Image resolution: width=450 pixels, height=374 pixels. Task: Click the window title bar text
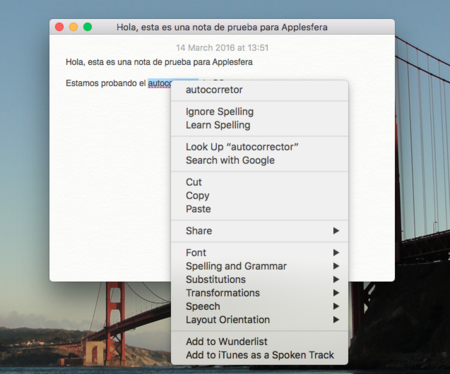pyautogui.click(x=222, y=27)
